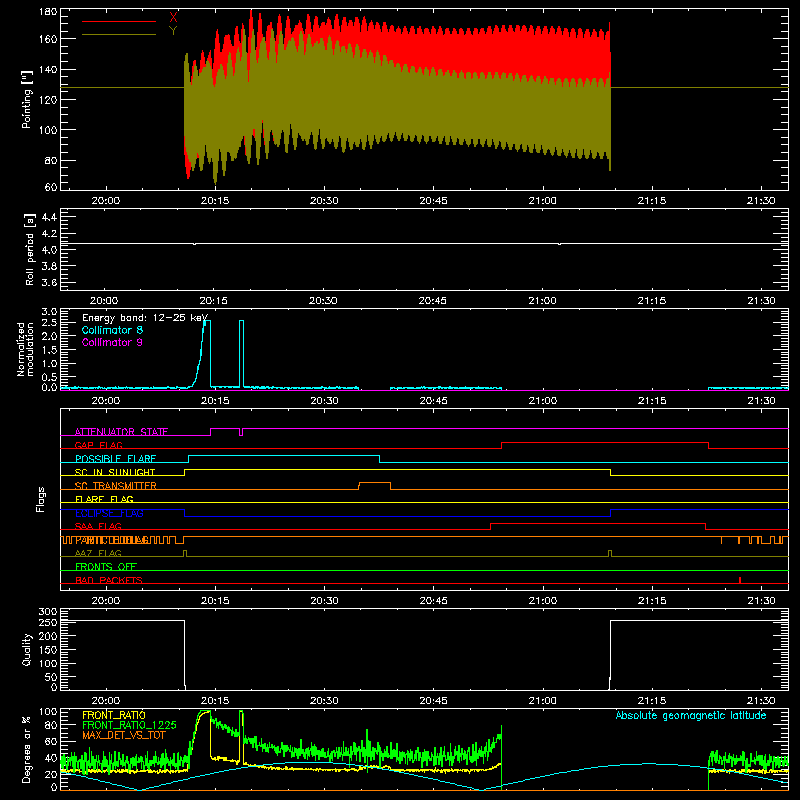800x800 pixels.
Task: Click the 'Normalized modulation' axis title
Action: tap(26, 349)
